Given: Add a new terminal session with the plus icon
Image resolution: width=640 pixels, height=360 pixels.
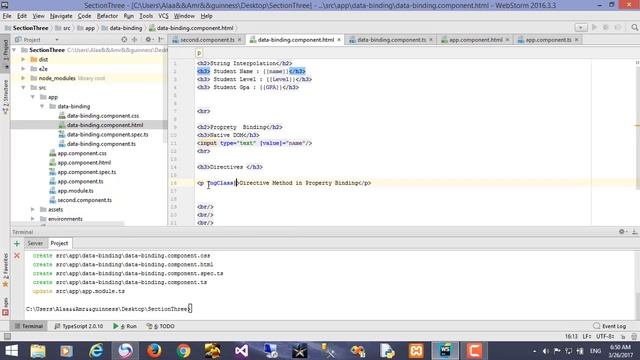Looking at the screenshot, I should 17,244.
